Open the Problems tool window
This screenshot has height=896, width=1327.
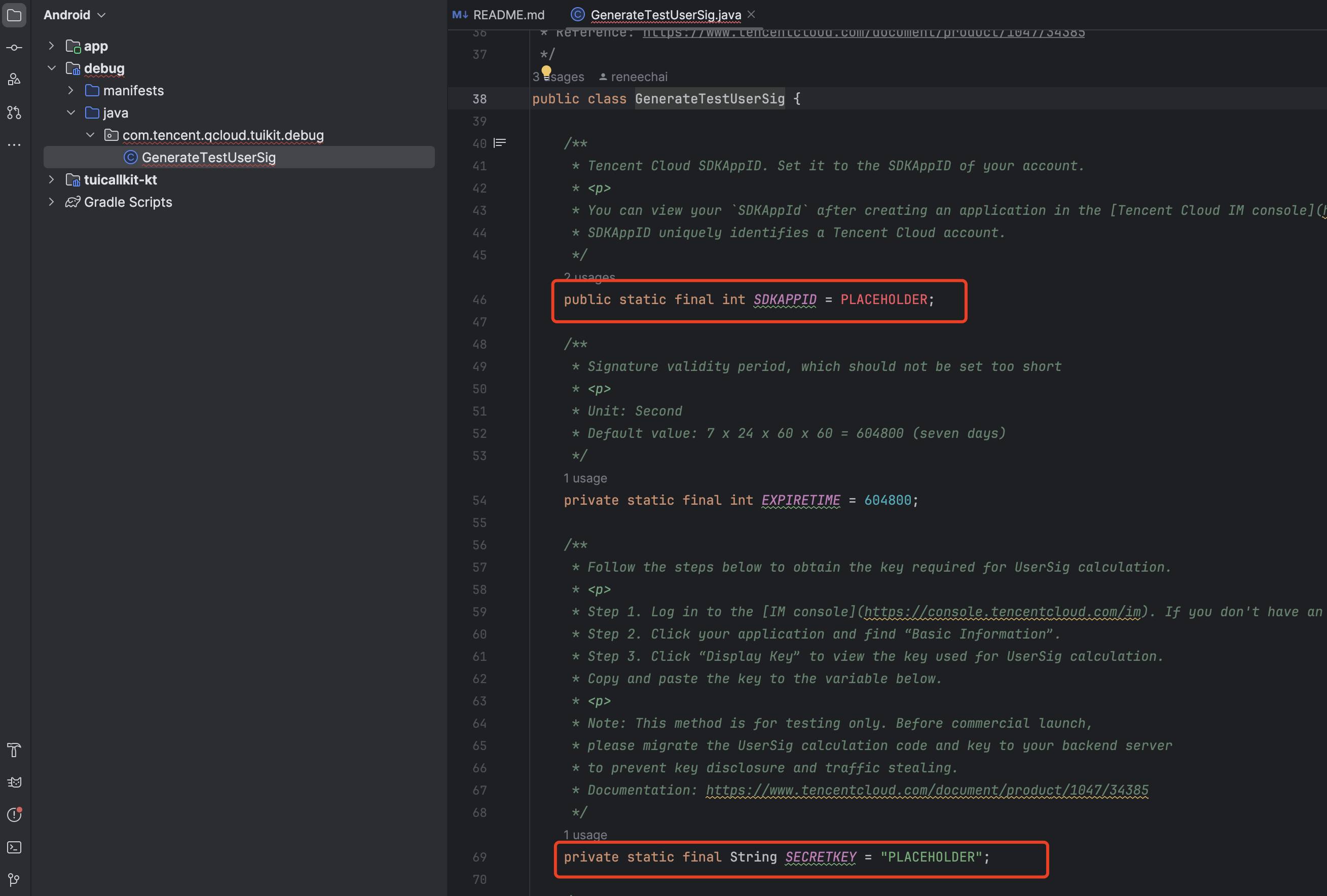pos(14,815)
